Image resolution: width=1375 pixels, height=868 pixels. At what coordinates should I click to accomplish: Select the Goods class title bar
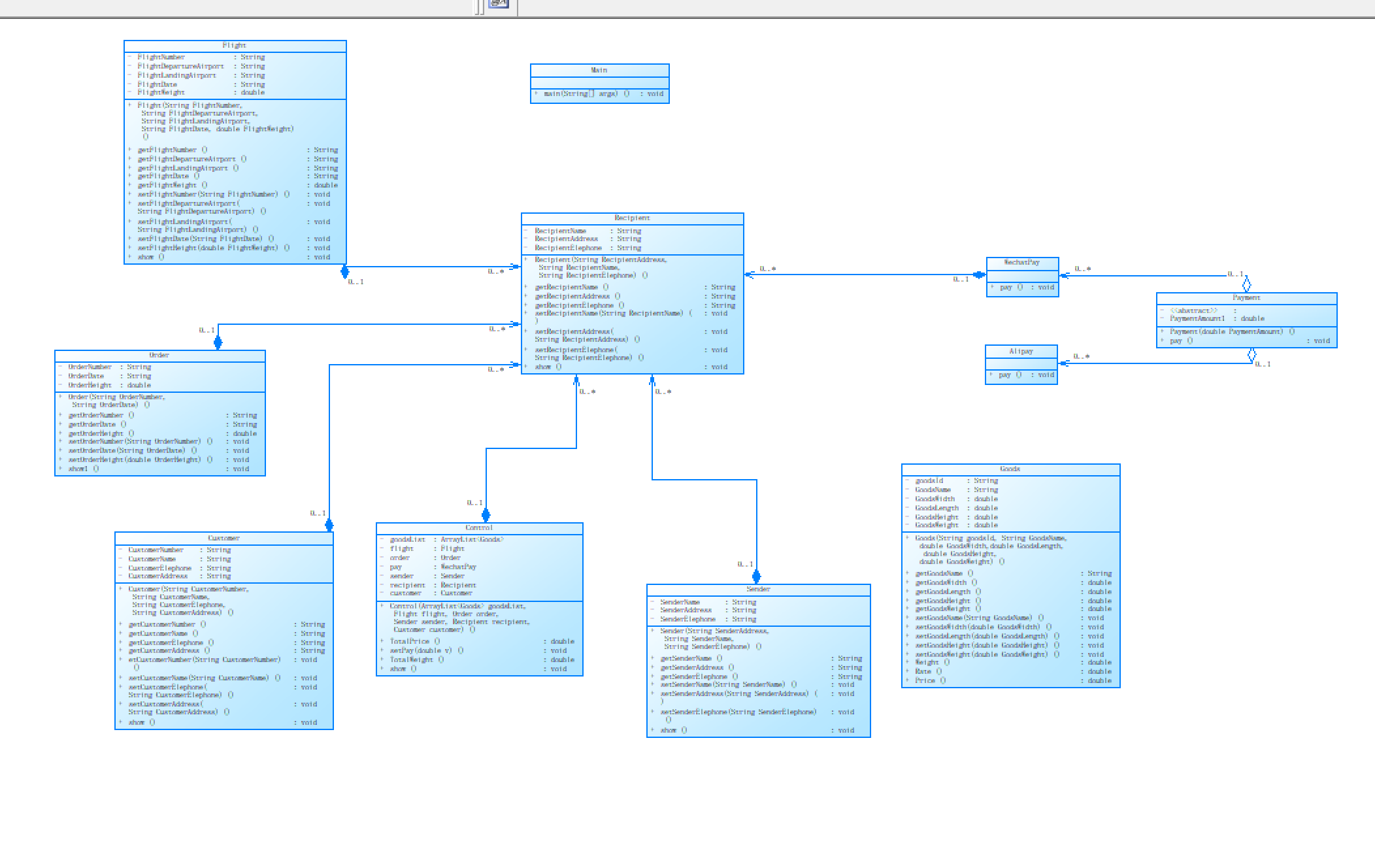[x=1010, y=469]
